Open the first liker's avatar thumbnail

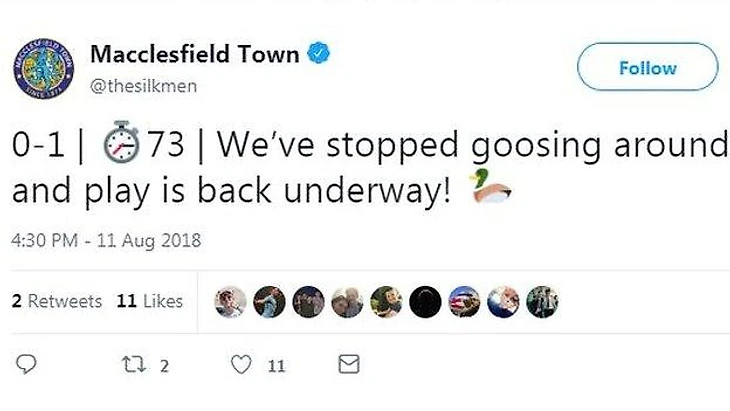[230, 302]
